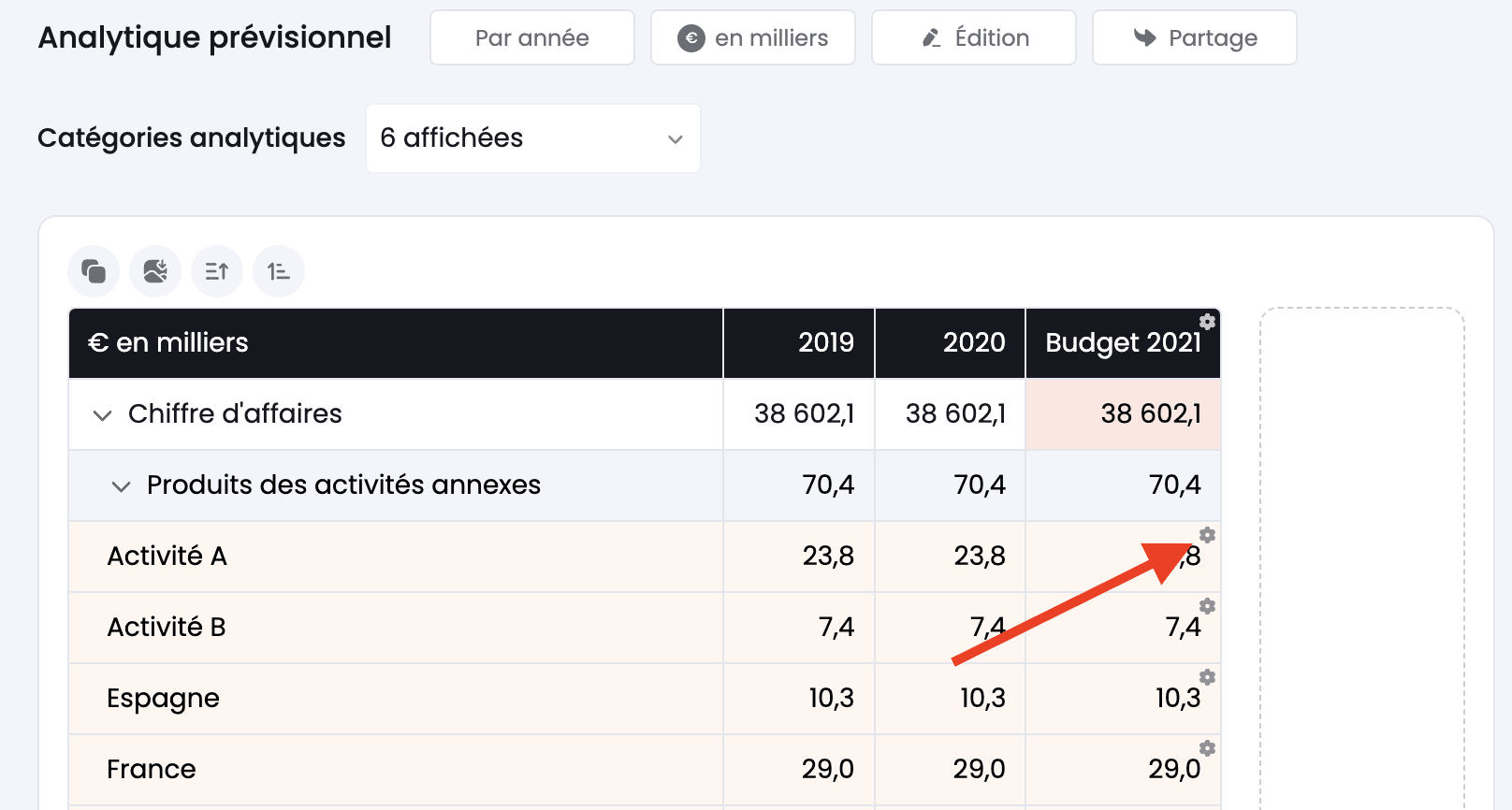Select the Budget 2021 column header
This screenshot has height=810, width=1512.
pyautogui.click(x=1123, y=343)
